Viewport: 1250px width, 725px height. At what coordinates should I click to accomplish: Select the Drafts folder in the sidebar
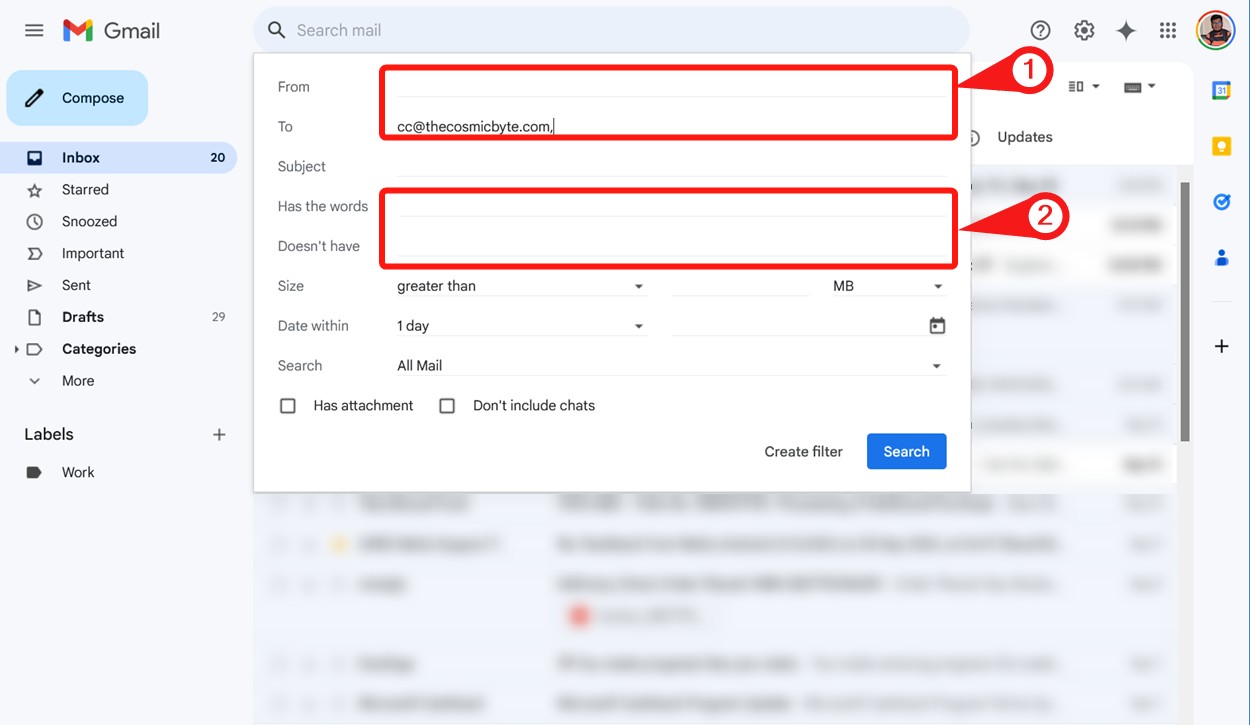(x=83, y=317)
